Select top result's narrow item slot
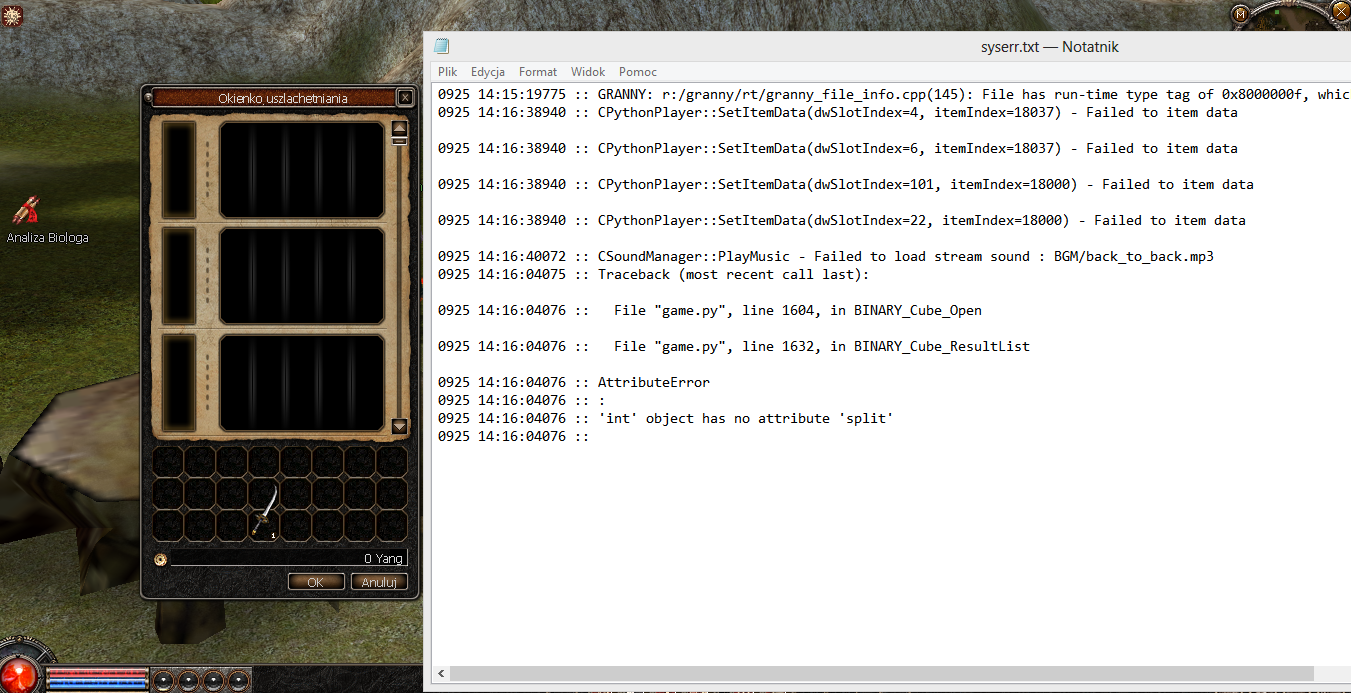This screenshot has height=693, width=1351. [179, 169]
